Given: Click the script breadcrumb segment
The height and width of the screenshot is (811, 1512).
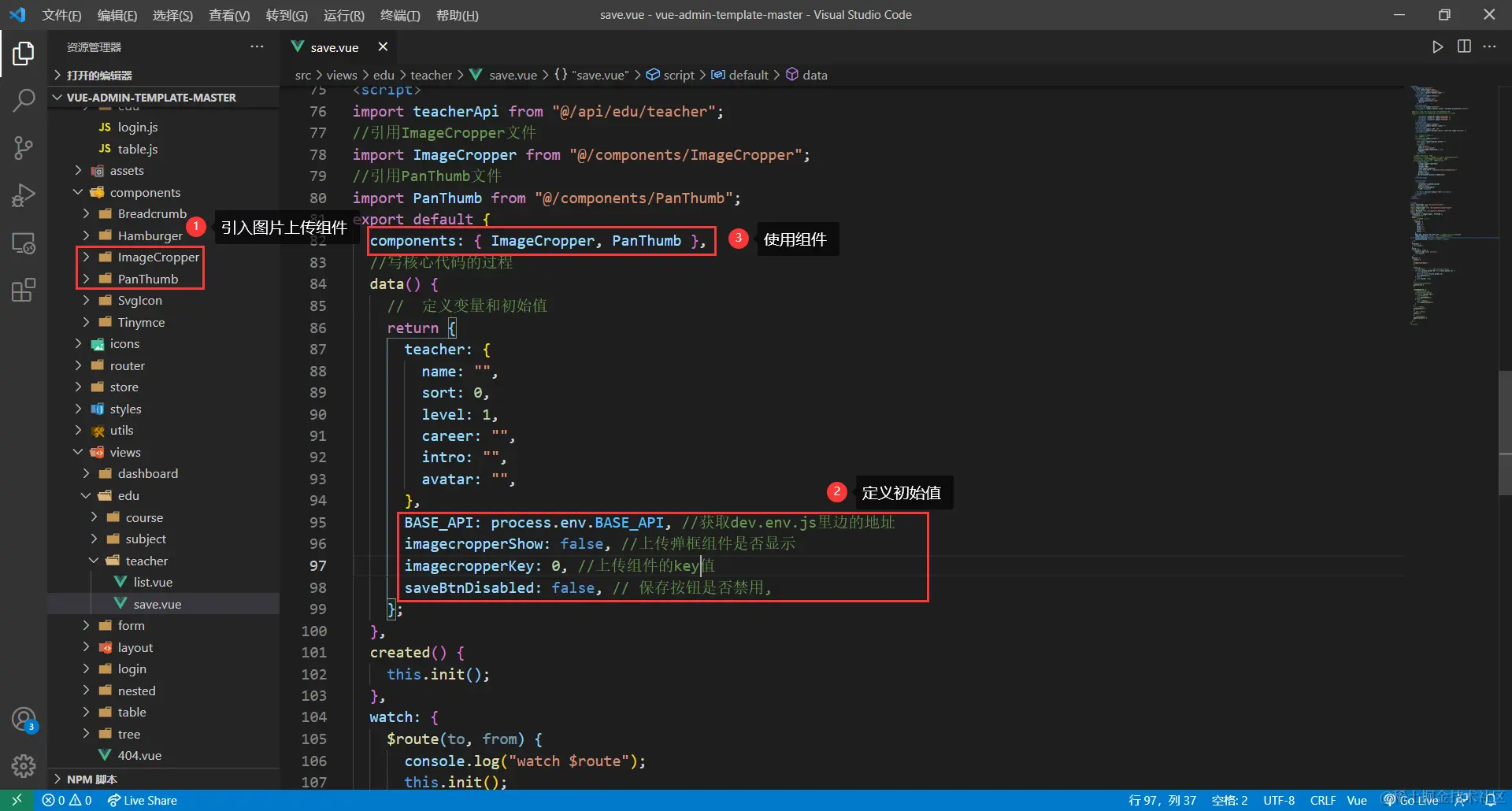Looking at the screenshot, I should (671, 76).
